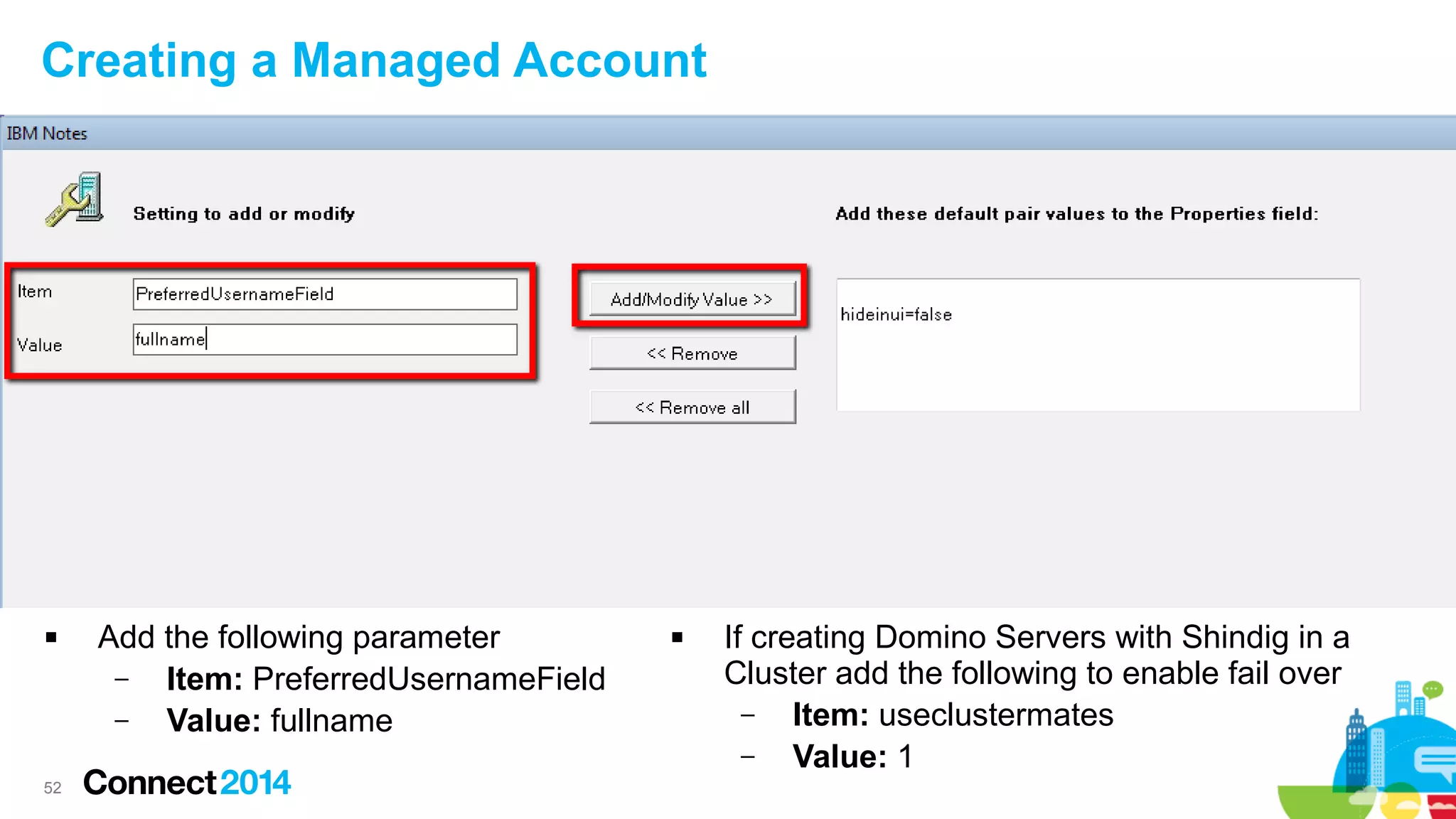Viewport: 1456px width, 819px height.
Task: Click the Value input field containing fullname
Action: [x=325, y=339]
